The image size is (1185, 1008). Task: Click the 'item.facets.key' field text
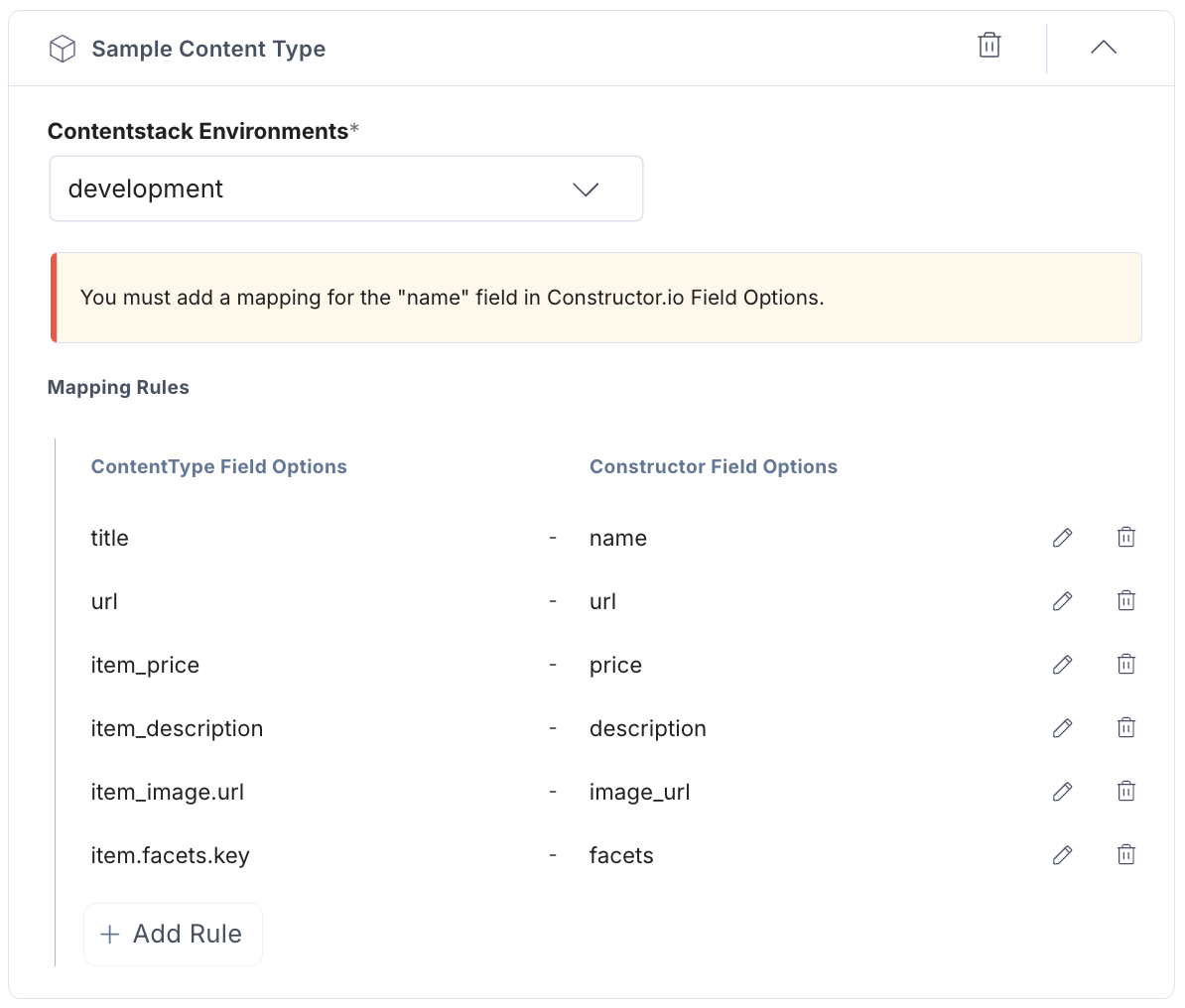(x=170, y=856)
